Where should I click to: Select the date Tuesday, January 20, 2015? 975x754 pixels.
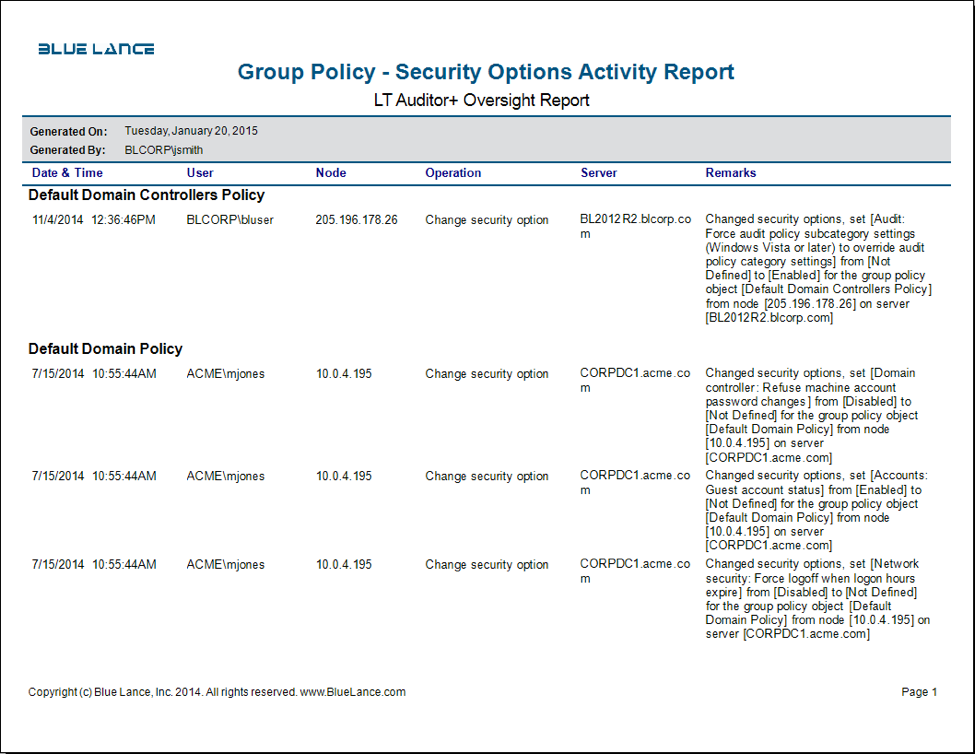tap(191, 131)
